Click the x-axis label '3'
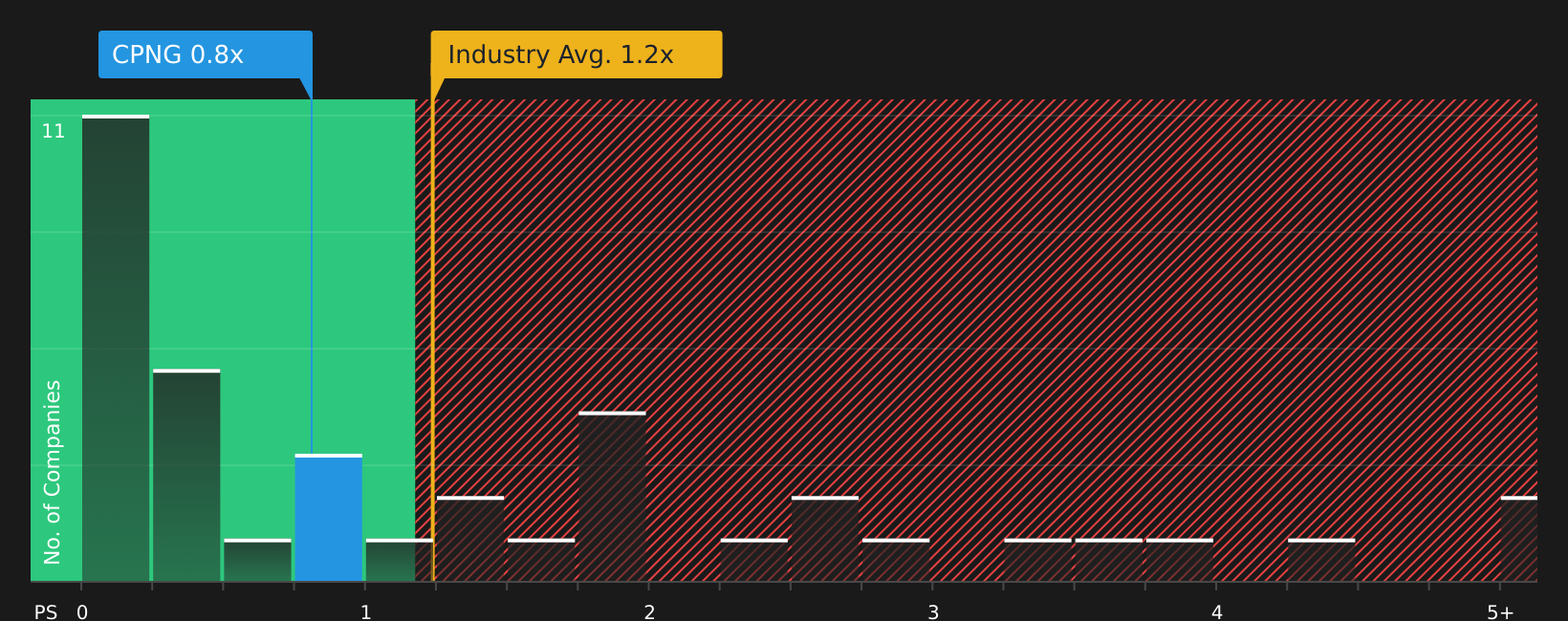 [933, 612]
